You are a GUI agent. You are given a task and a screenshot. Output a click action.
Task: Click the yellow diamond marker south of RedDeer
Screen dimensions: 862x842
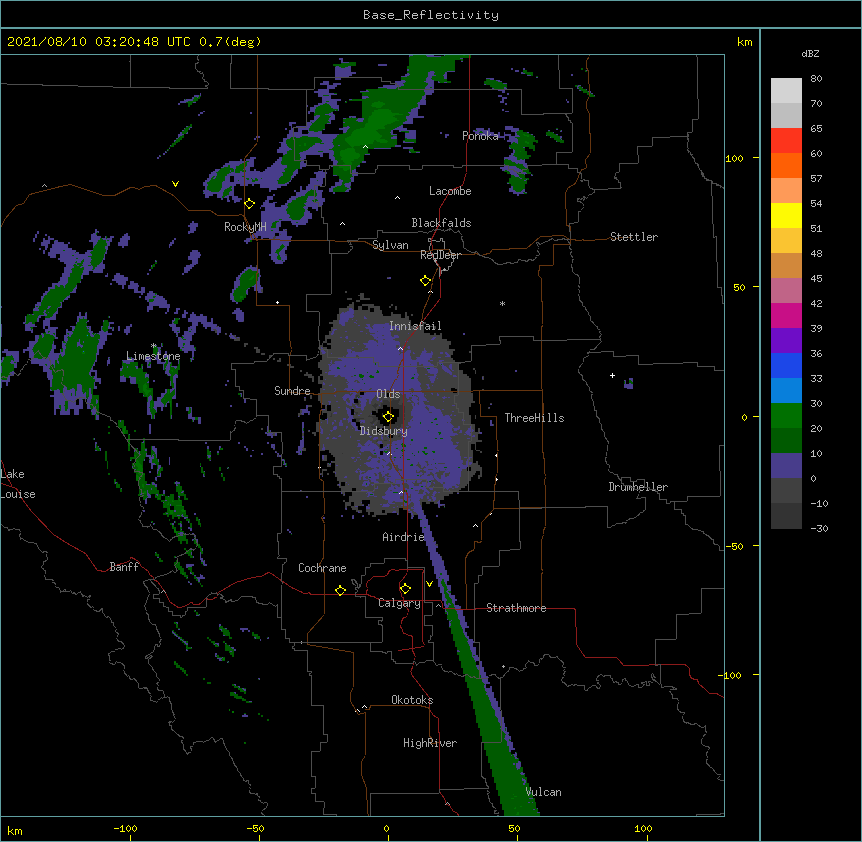click(x=426, y=281)
